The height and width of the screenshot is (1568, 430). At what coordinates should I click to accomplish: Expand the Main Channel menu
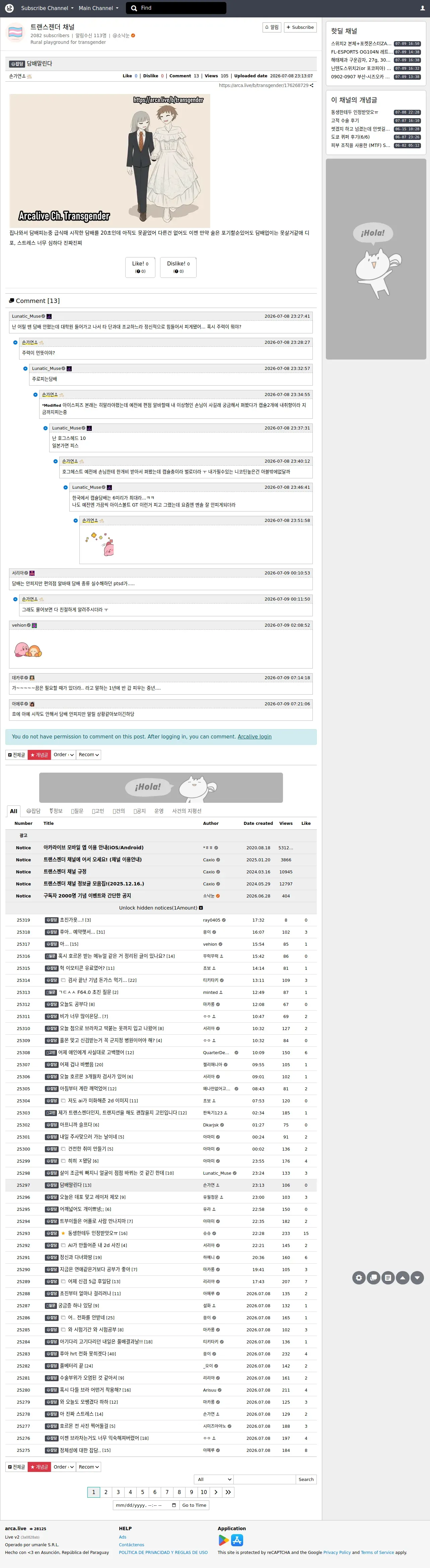(x=98, y=8)
